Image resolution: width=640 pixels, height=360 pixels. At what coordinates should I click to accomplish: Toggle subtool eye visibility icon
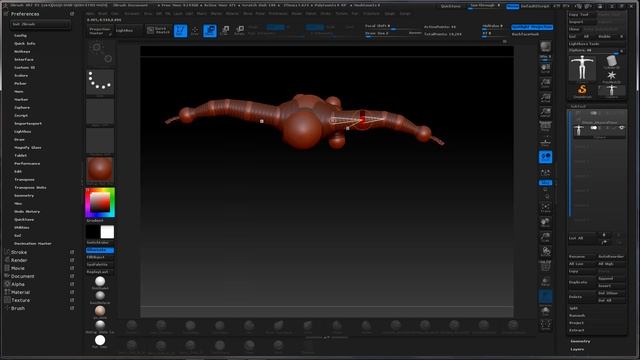tap(621, 128)
